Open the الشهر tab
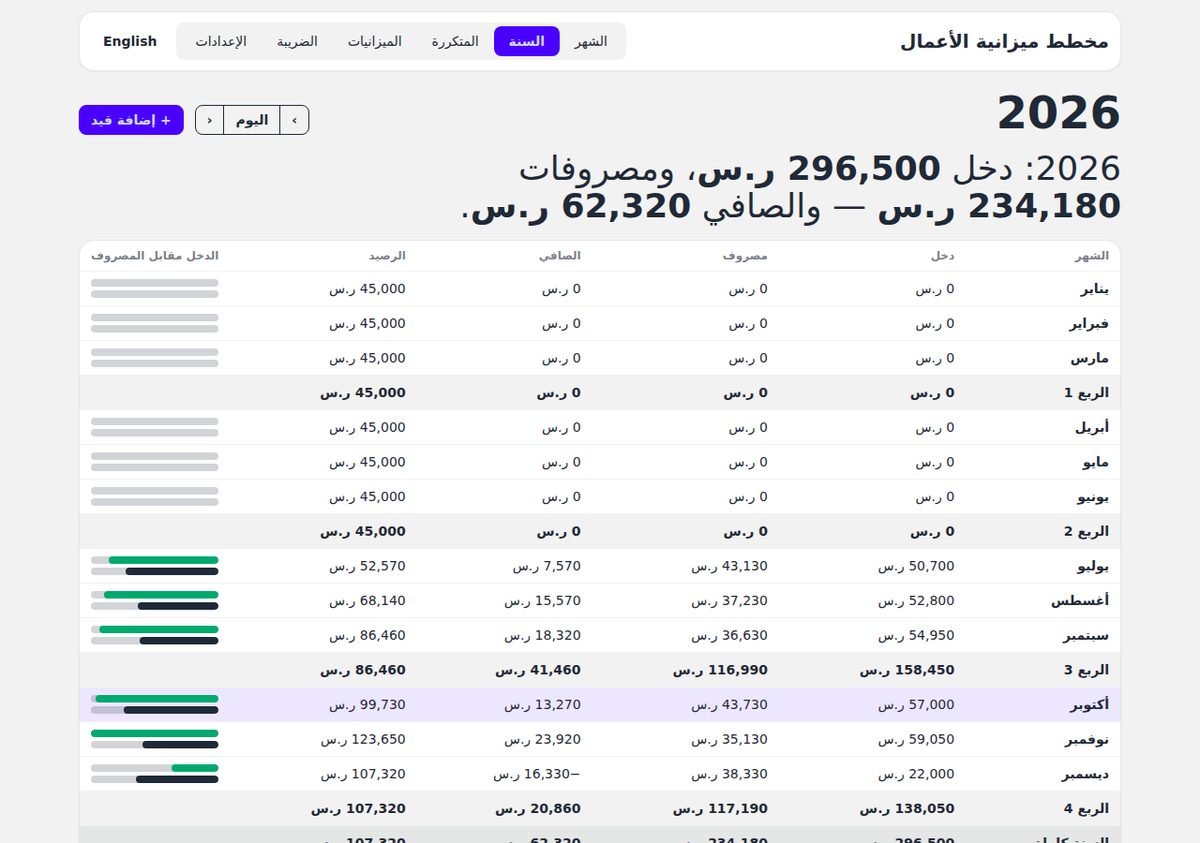The height and width of the screenshot is (843, 1200). pos(591,41)
